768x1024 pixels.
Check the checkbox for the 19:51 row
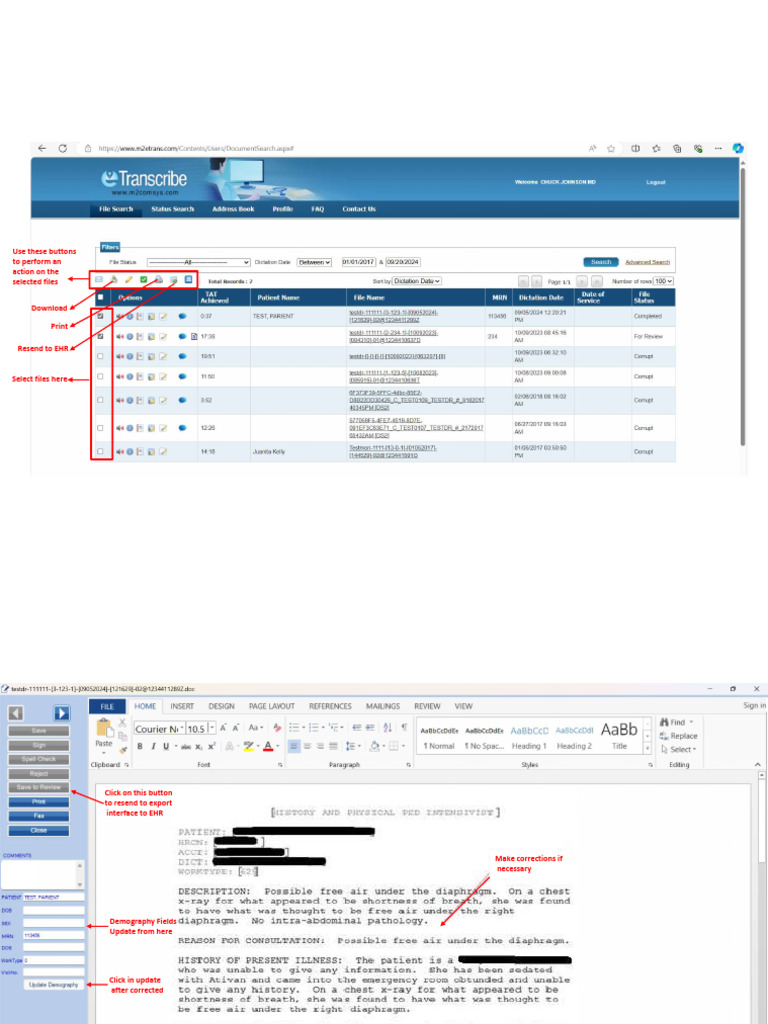[100, 357]
